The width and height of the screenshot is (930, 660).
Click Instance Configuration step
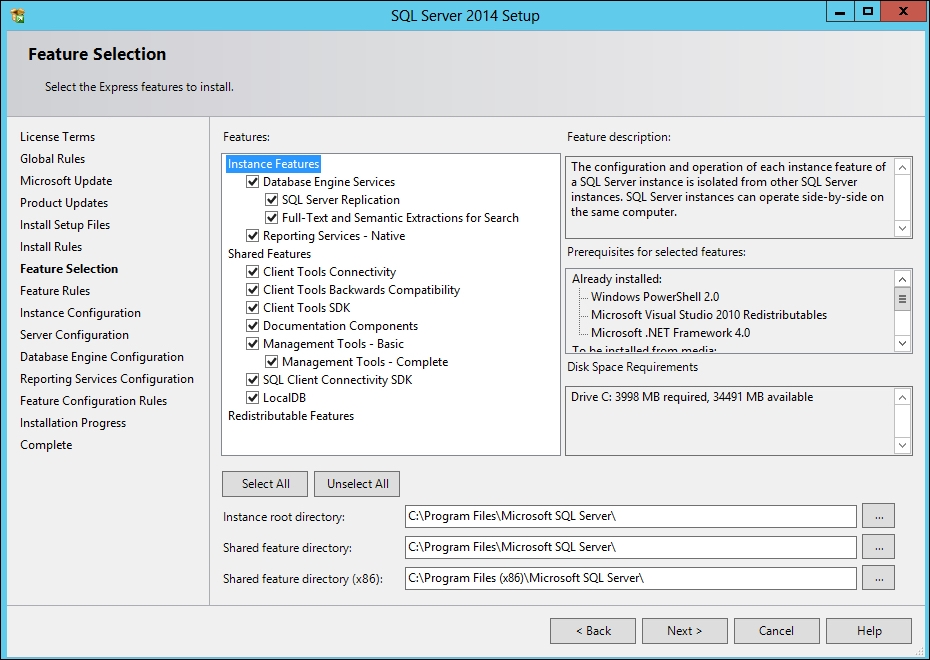point(80,313)
